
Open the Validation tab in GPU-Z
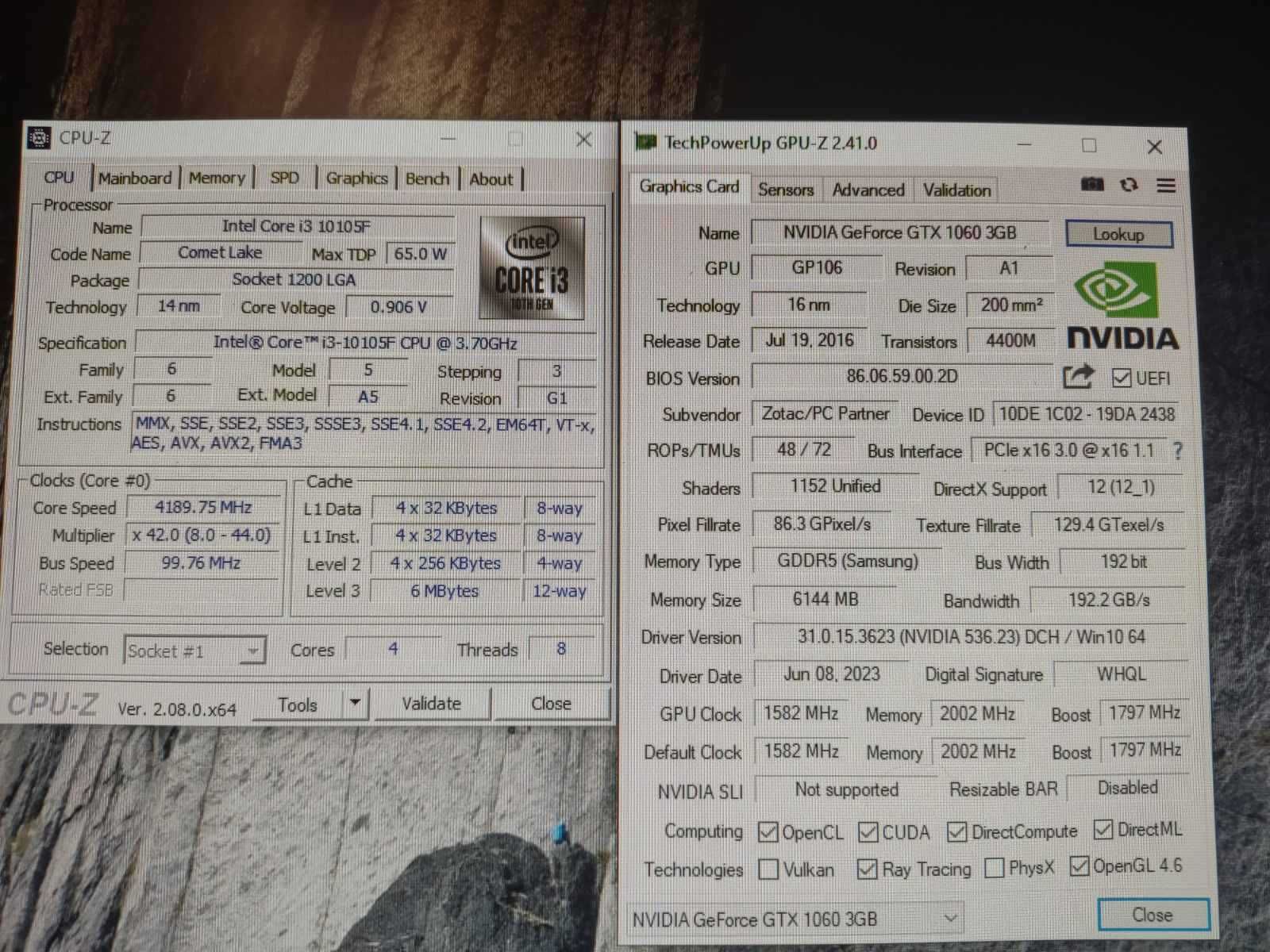point(956,190)
